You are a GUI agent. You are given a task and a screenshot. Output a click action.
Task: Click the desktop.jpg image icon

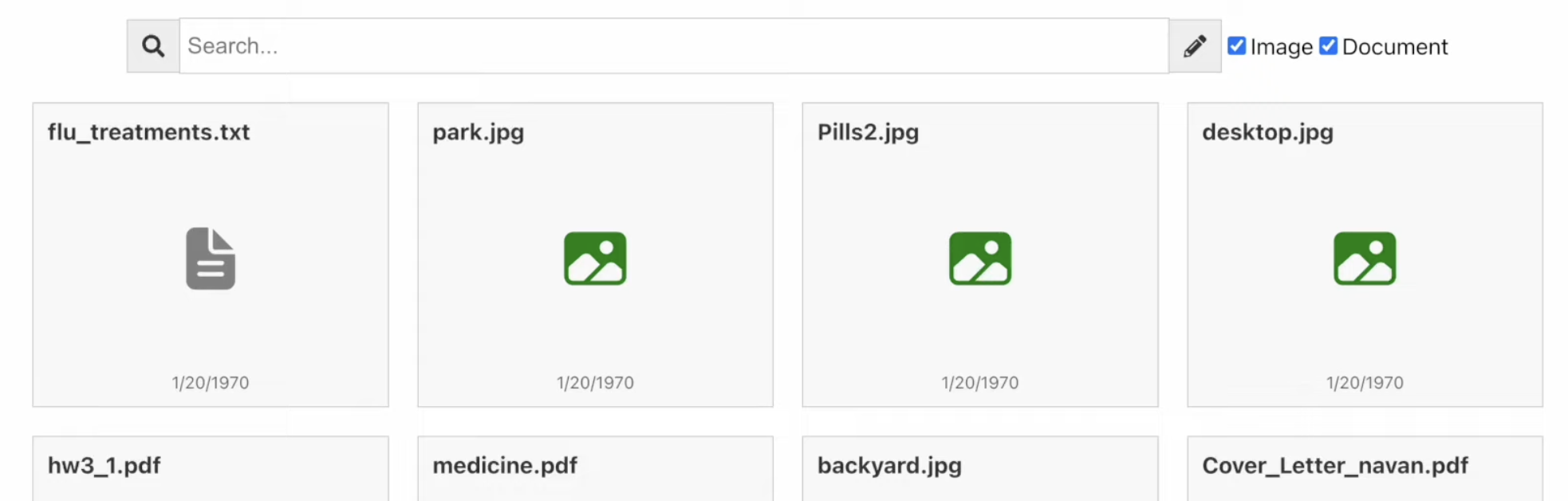(x=1365, y=258)
